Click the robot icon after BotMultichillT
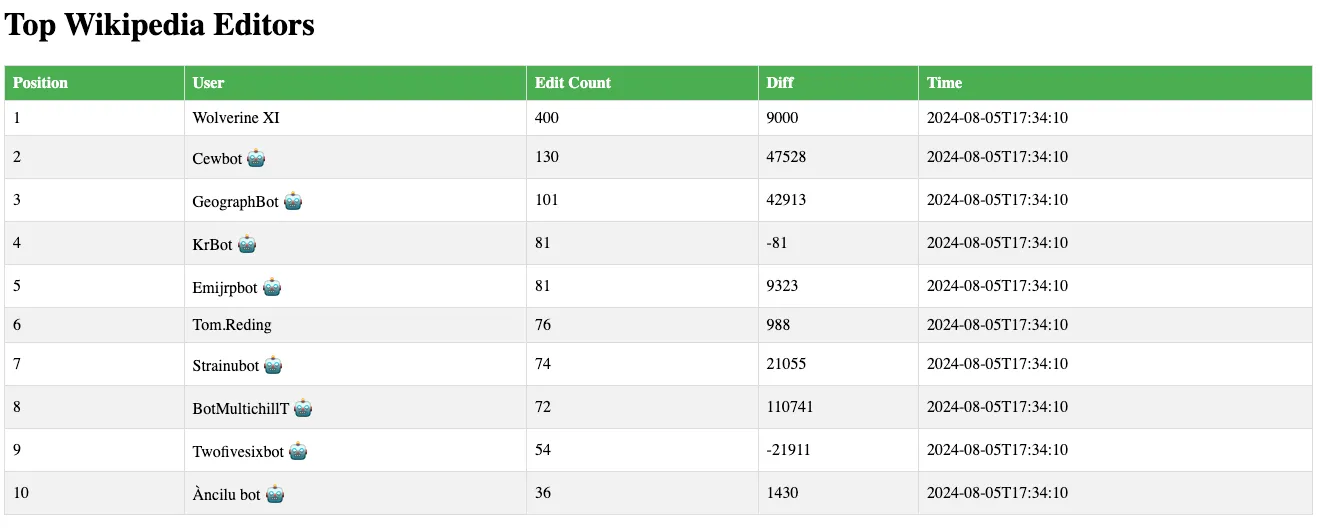1320x530 pixels. 303,408
